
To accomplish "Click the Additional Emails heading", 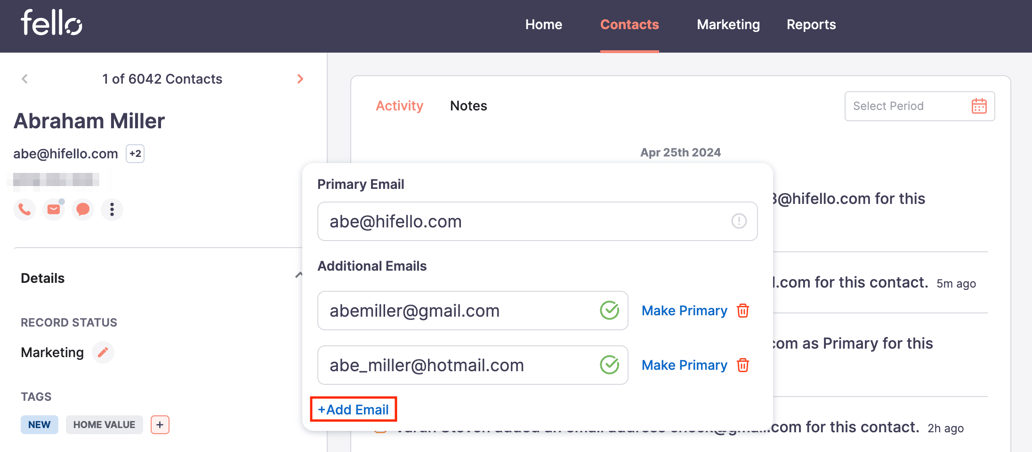I will click(x=372, y=266).
